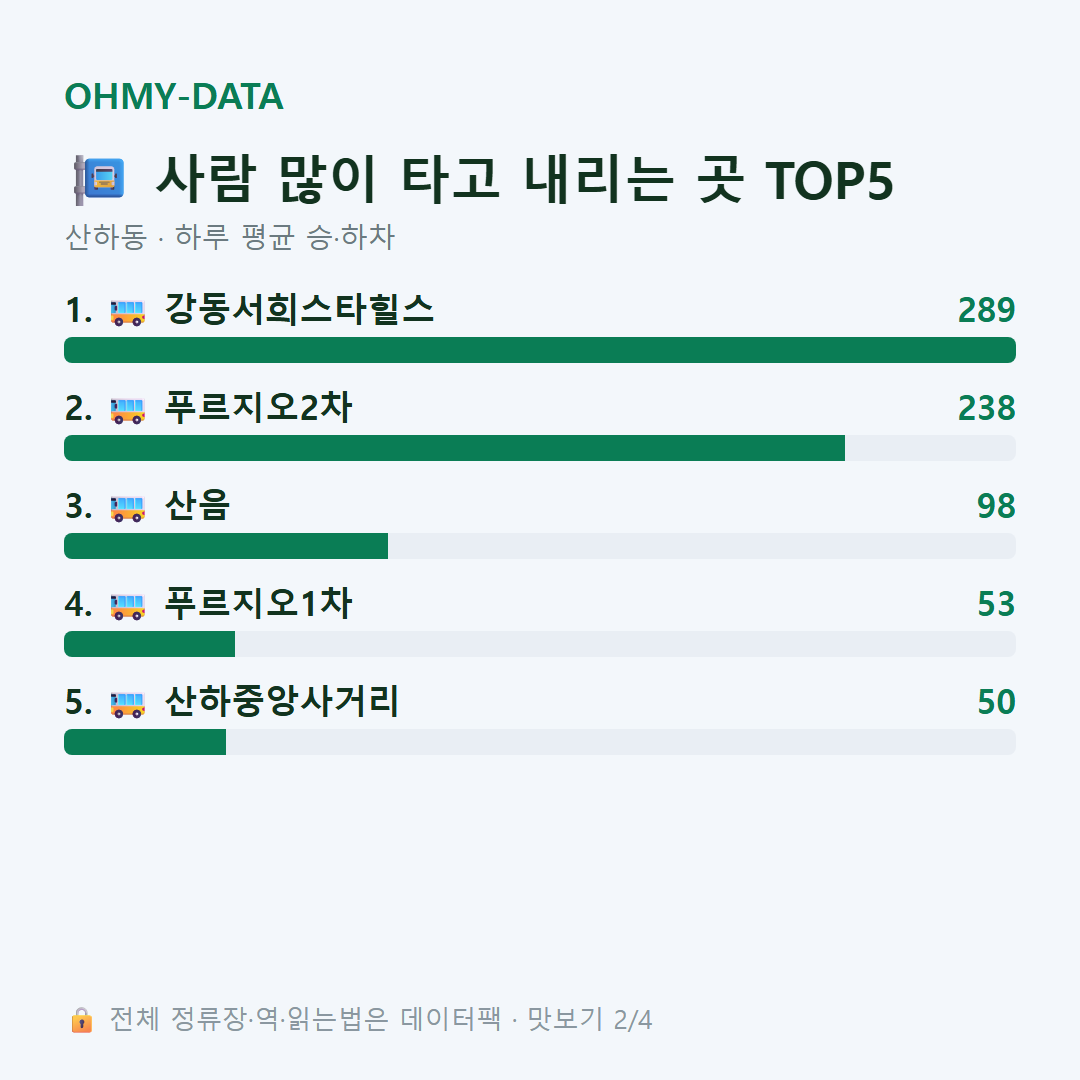Screen dimensions: 1080x1080
Task: Click the bus icon next to 강동서희스타힐스
Action: point(128,312)
